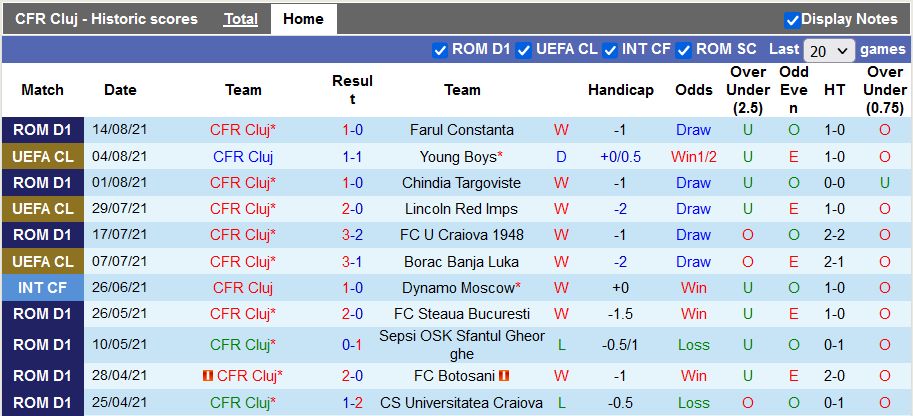Disable the INT CF filter checkbox
Image resolution: width=913 pixels, height=416 pixels.
(x=609, y=50)
